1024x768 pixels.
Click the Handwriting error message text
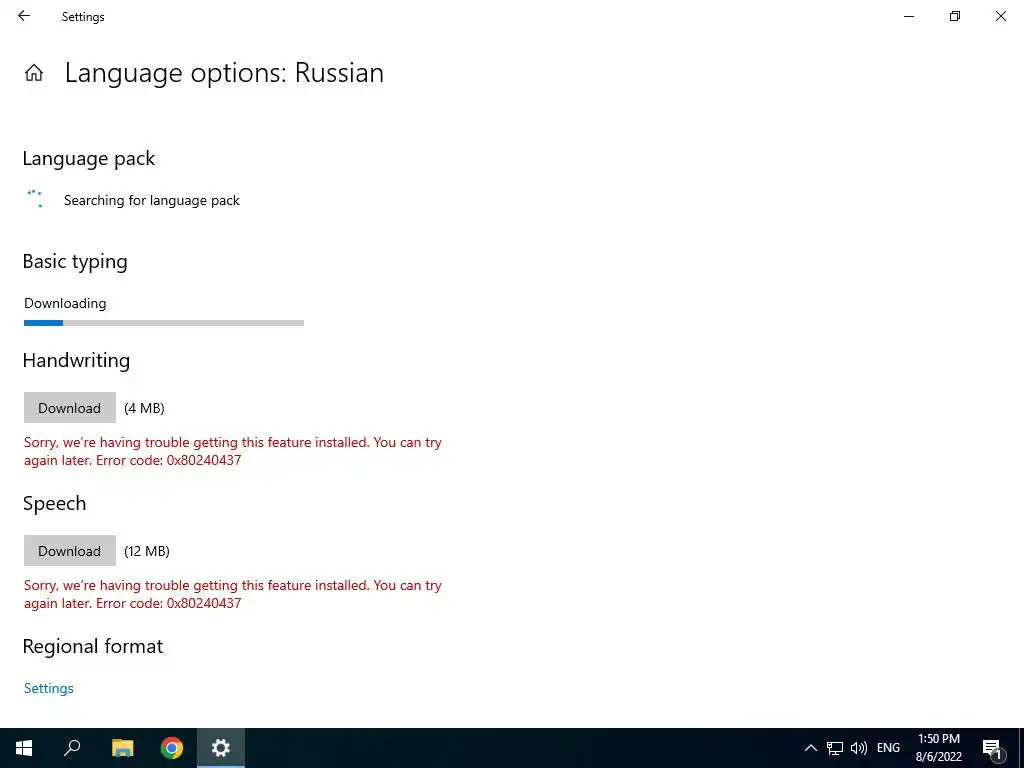tap(233, 451)
